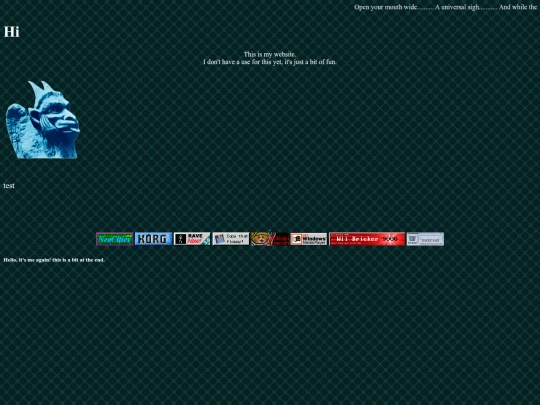Click the cartoon cat face badge
The height and width of the screenshot is (405, 540).
point(270,239)
